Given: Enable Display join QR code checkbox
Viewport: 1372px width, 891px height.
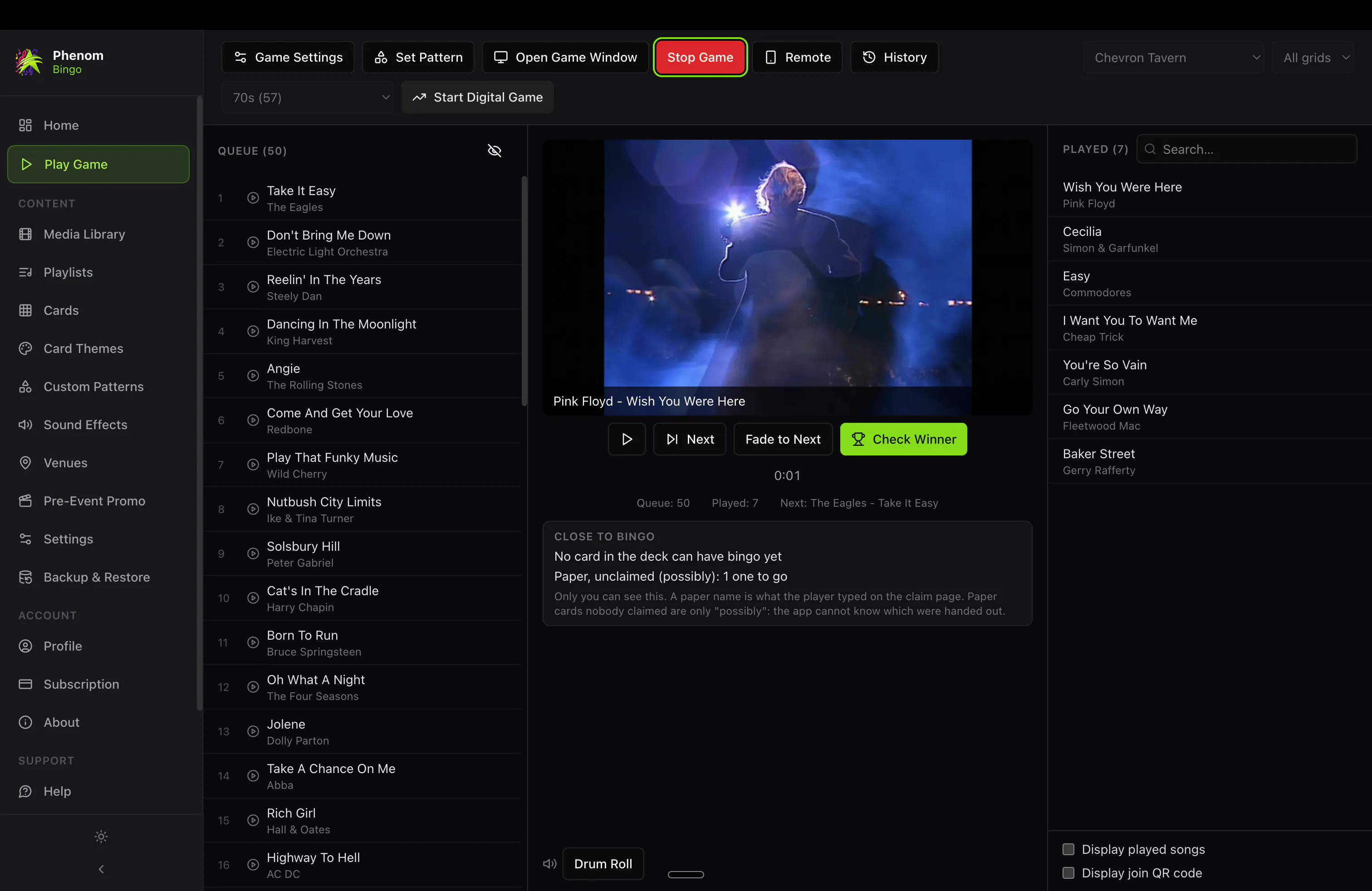Looking at the screenshot, I should (x=1068, y=872).
